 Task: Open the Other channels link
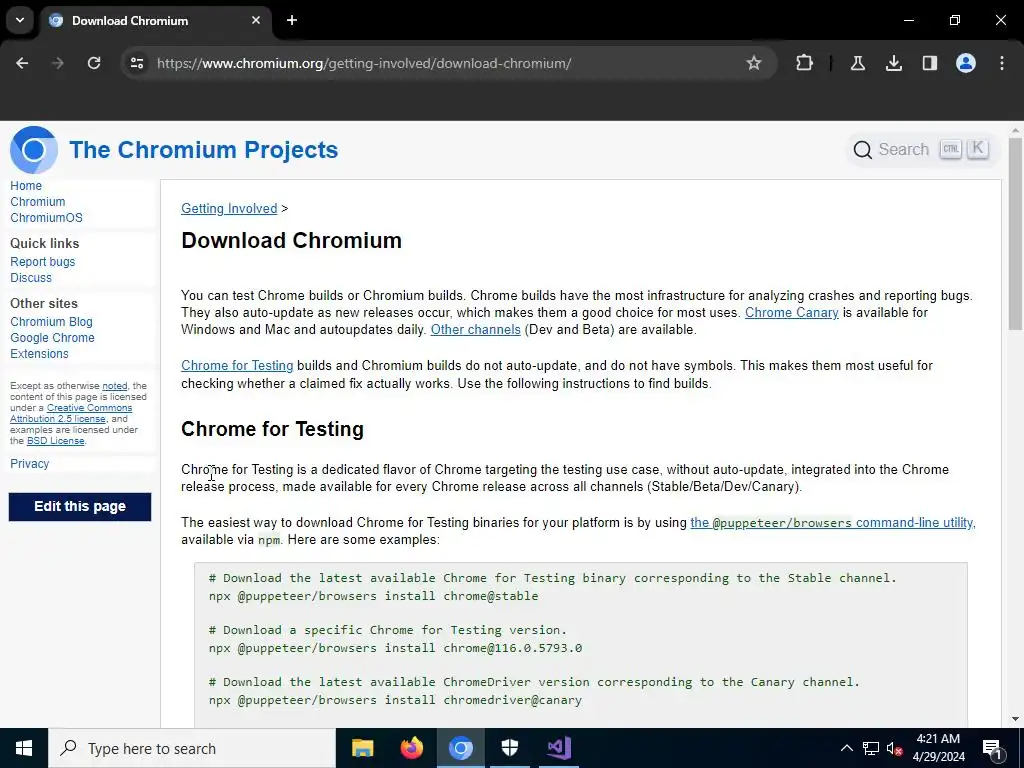coord(475,330)
